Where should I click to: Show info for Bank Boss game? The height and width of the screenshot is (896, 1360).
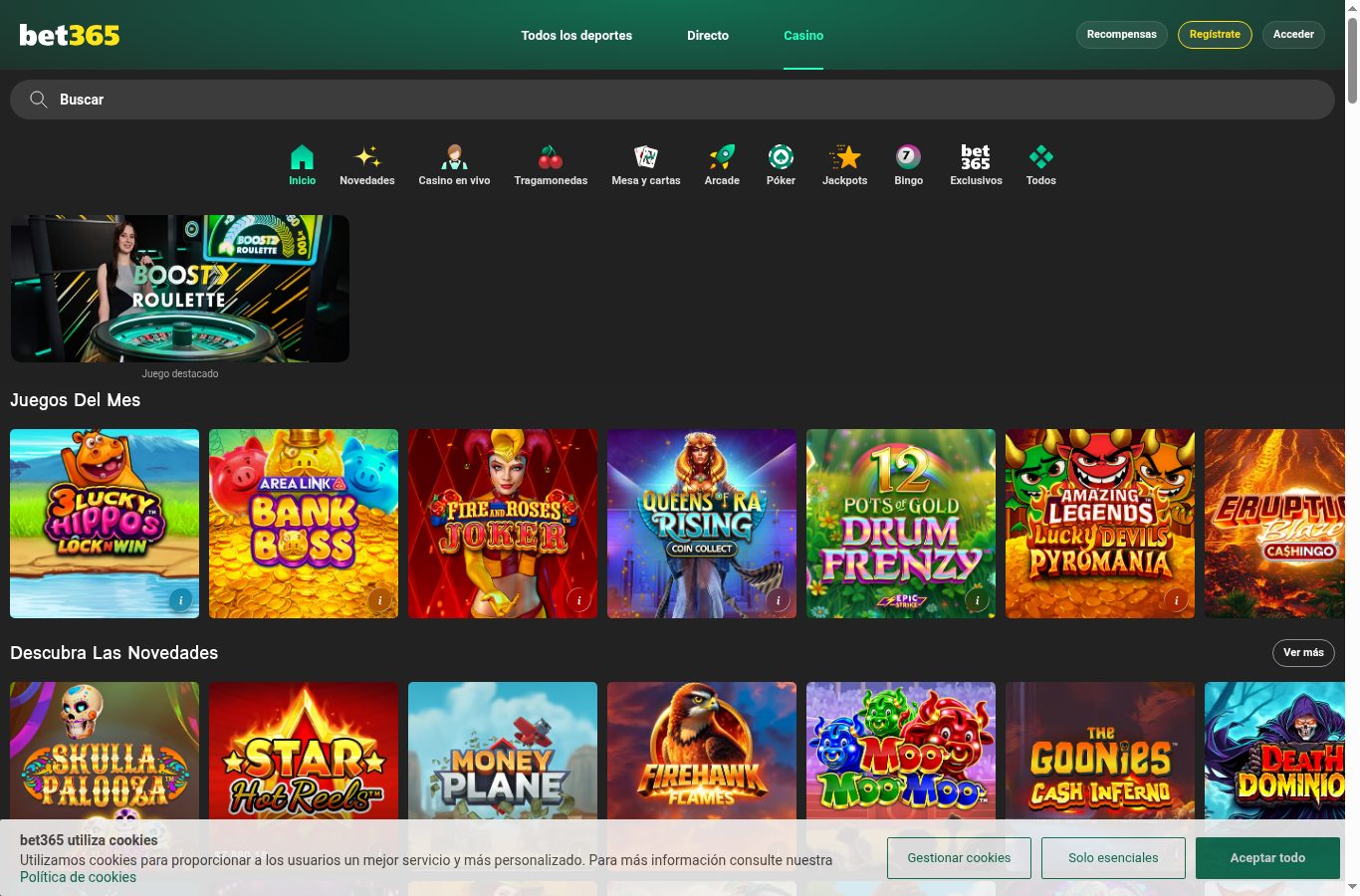coord(379,599)
